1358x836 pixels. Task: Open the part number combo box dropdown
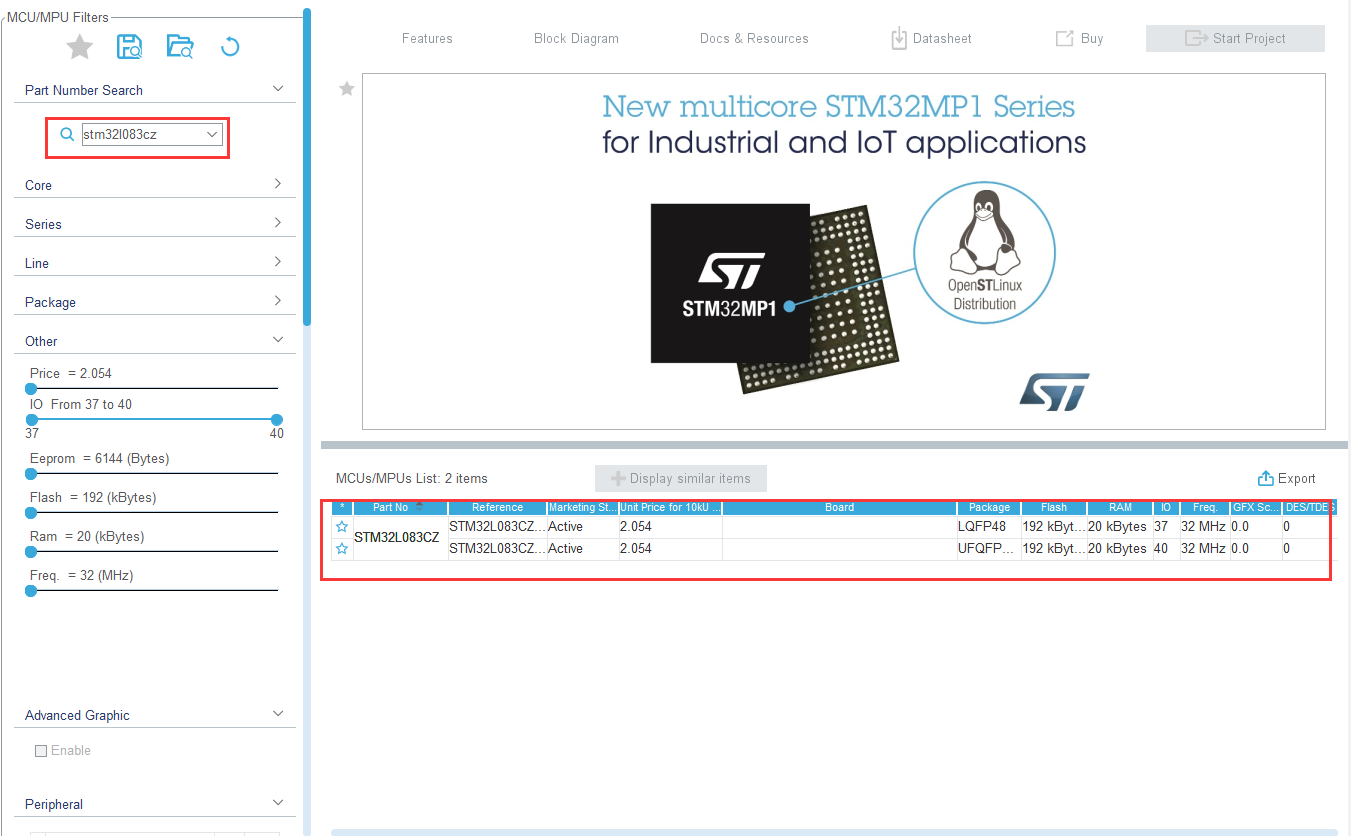212,134
